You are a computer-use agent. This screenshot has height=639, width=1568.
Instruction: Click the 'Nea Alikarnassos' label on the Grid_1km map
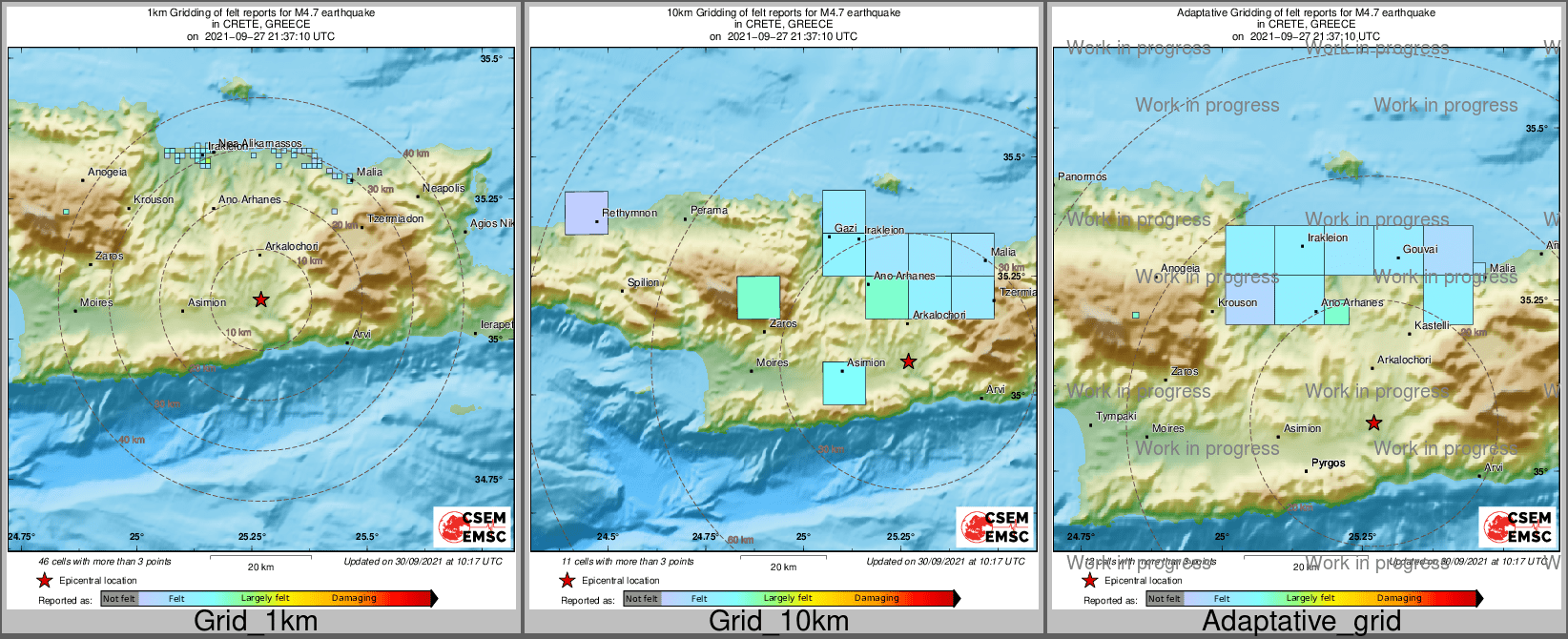point(260,144)
